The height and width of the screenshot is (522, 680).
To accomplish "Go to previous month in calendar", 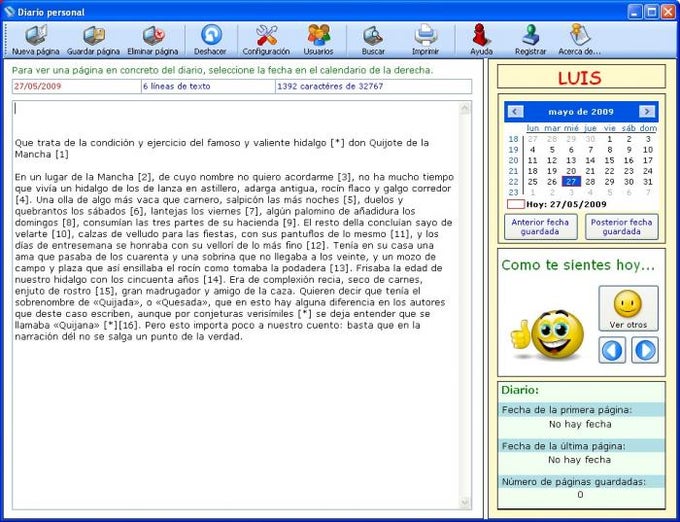I will (x=515, y=111).
